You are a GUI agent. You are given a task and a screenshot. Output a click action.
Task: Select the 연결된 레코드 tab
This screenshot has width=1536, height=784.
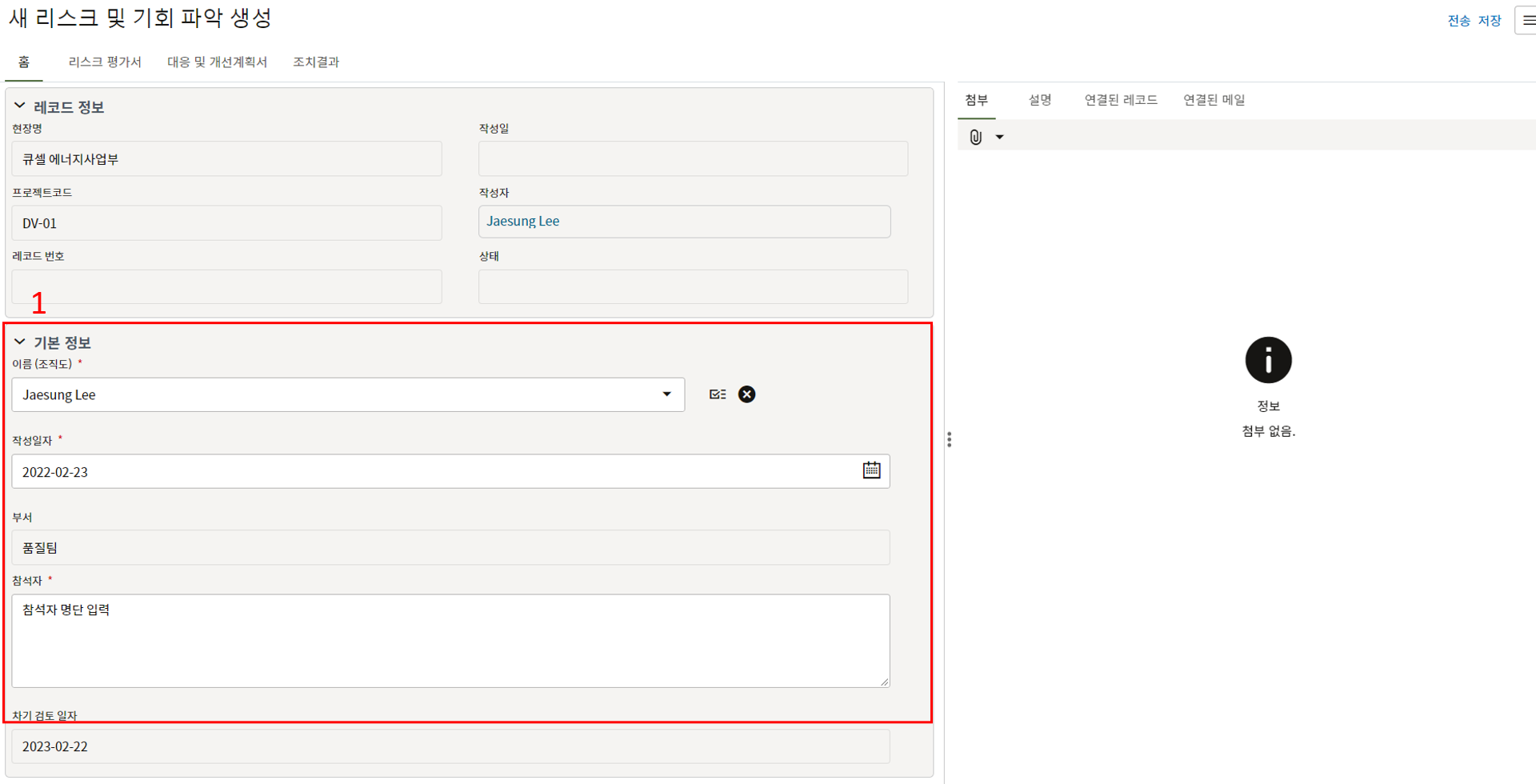pyautogui.click(x=1121, y=100)
